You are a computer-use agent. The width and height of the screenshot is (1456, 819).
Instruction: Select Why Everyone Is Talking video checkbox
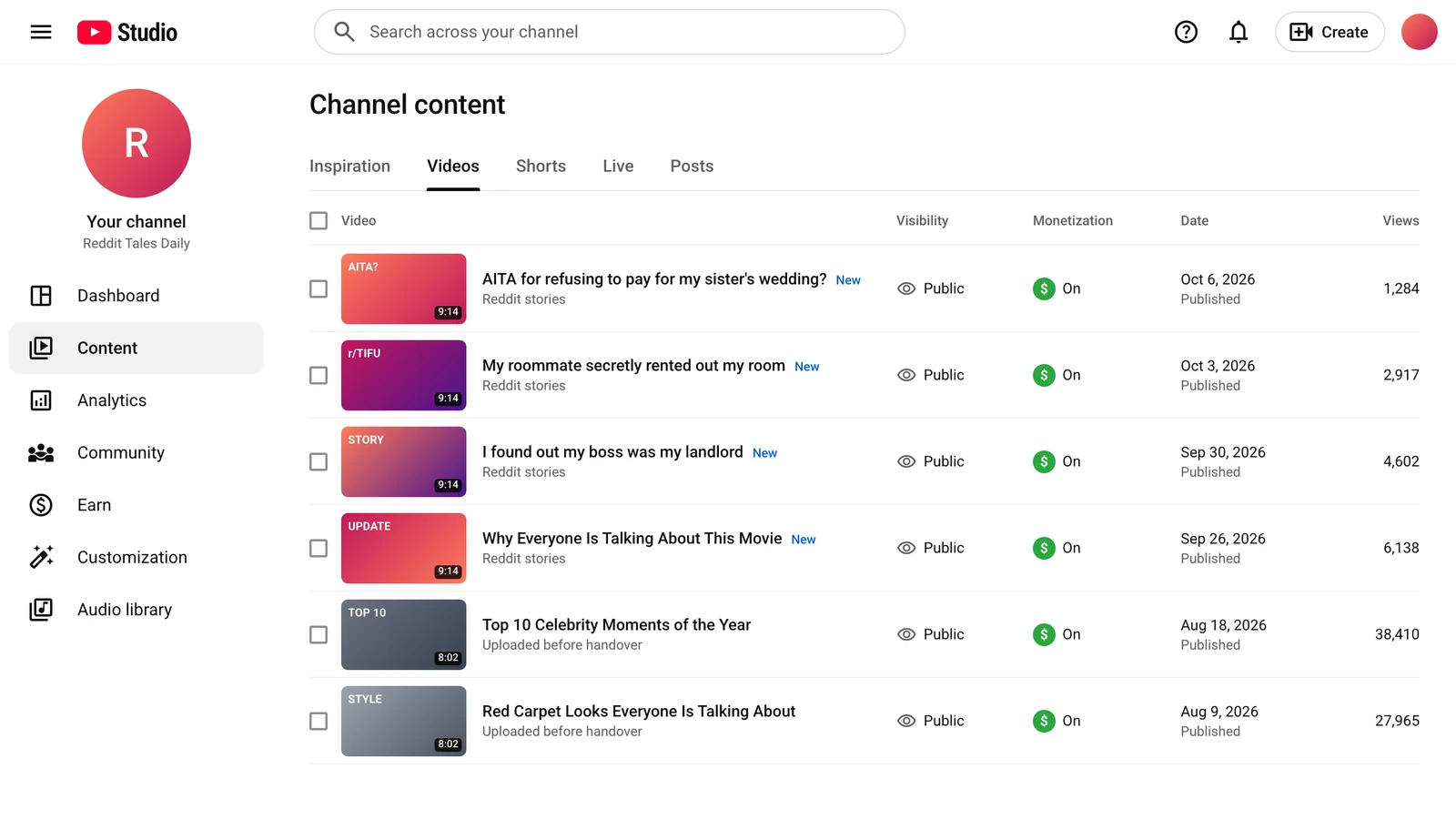(318, 548)
